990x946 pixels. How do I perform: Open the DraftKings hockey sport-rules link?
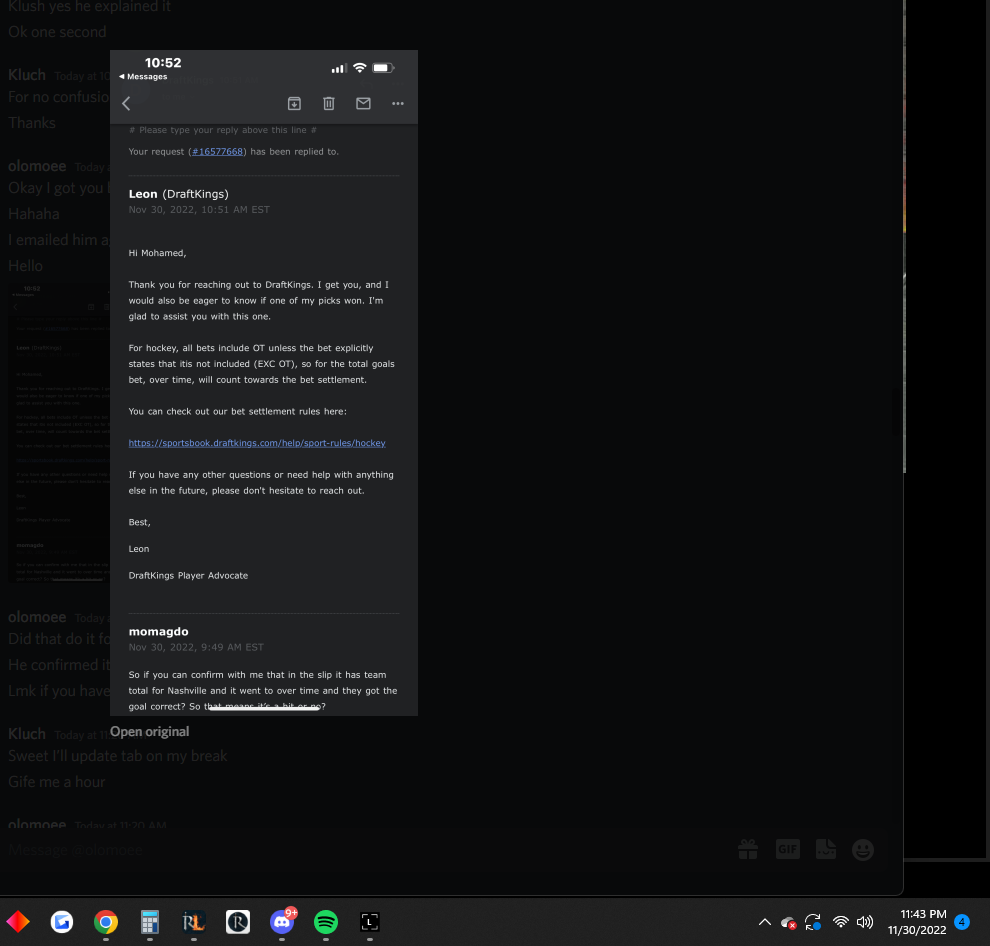257,443
